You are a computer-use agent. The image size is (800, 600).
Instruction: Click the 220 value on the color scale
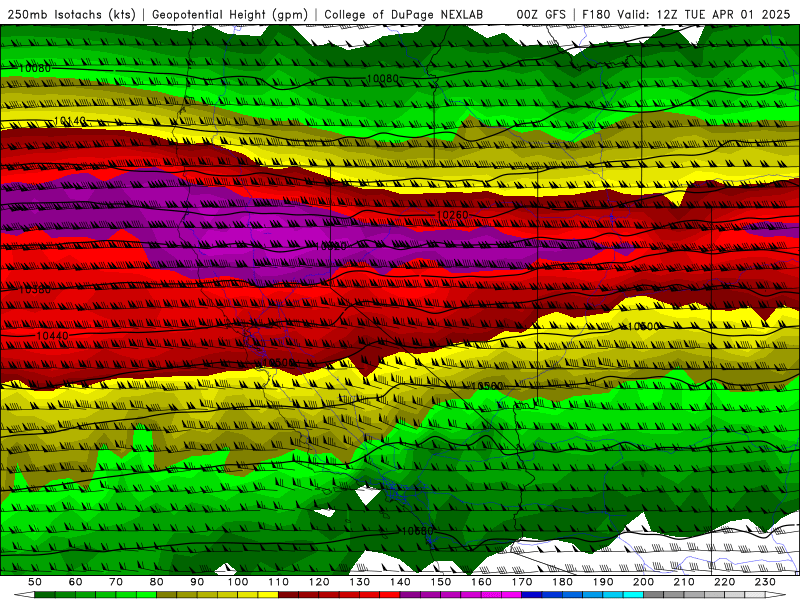pos(724,582)
